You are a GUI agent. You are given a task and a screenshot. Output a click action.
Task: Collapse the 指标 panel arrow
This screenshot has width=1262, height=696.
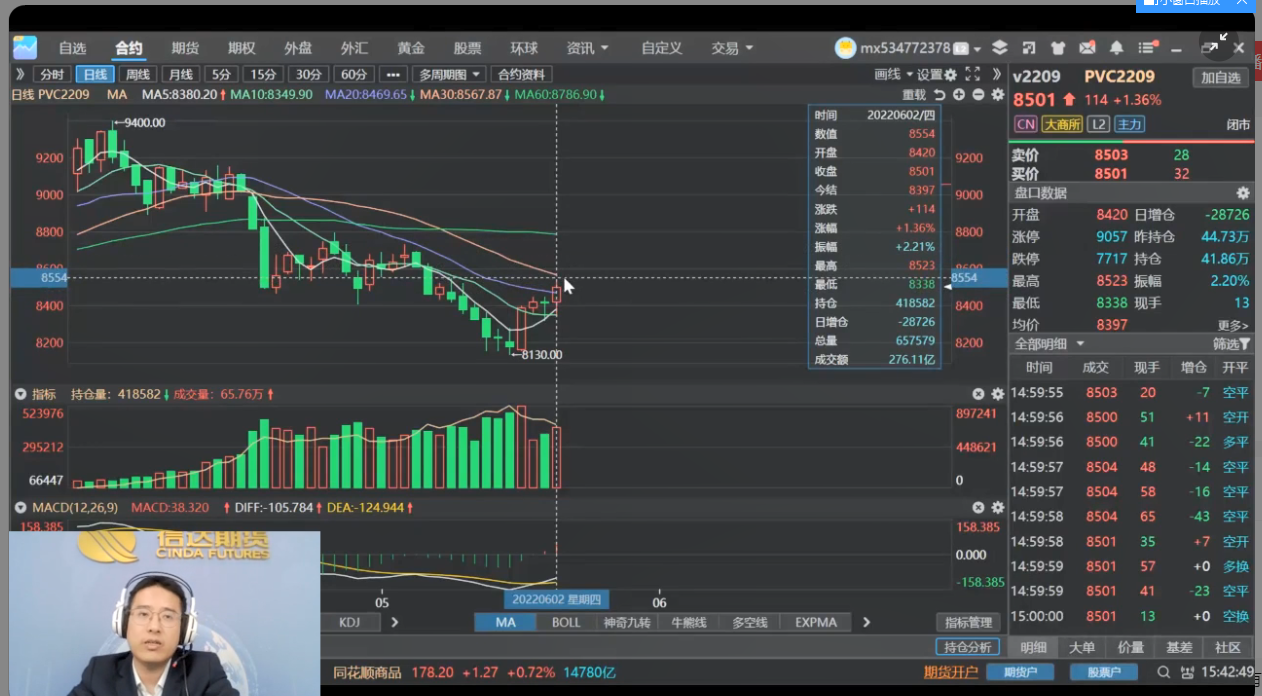point(20,395)
